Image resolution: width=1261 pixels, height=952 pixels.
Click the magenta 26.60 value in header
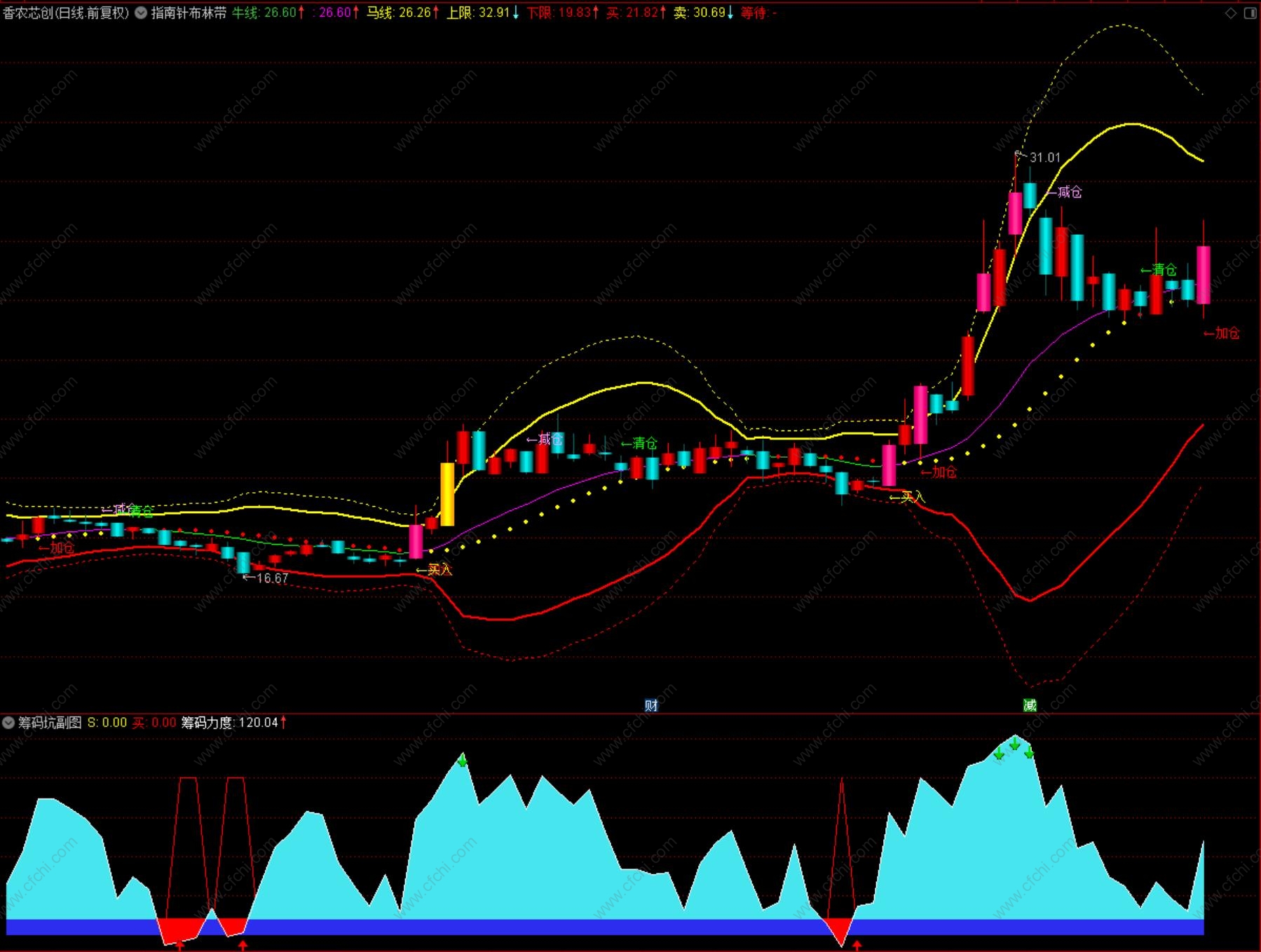[x=336, y=13]
